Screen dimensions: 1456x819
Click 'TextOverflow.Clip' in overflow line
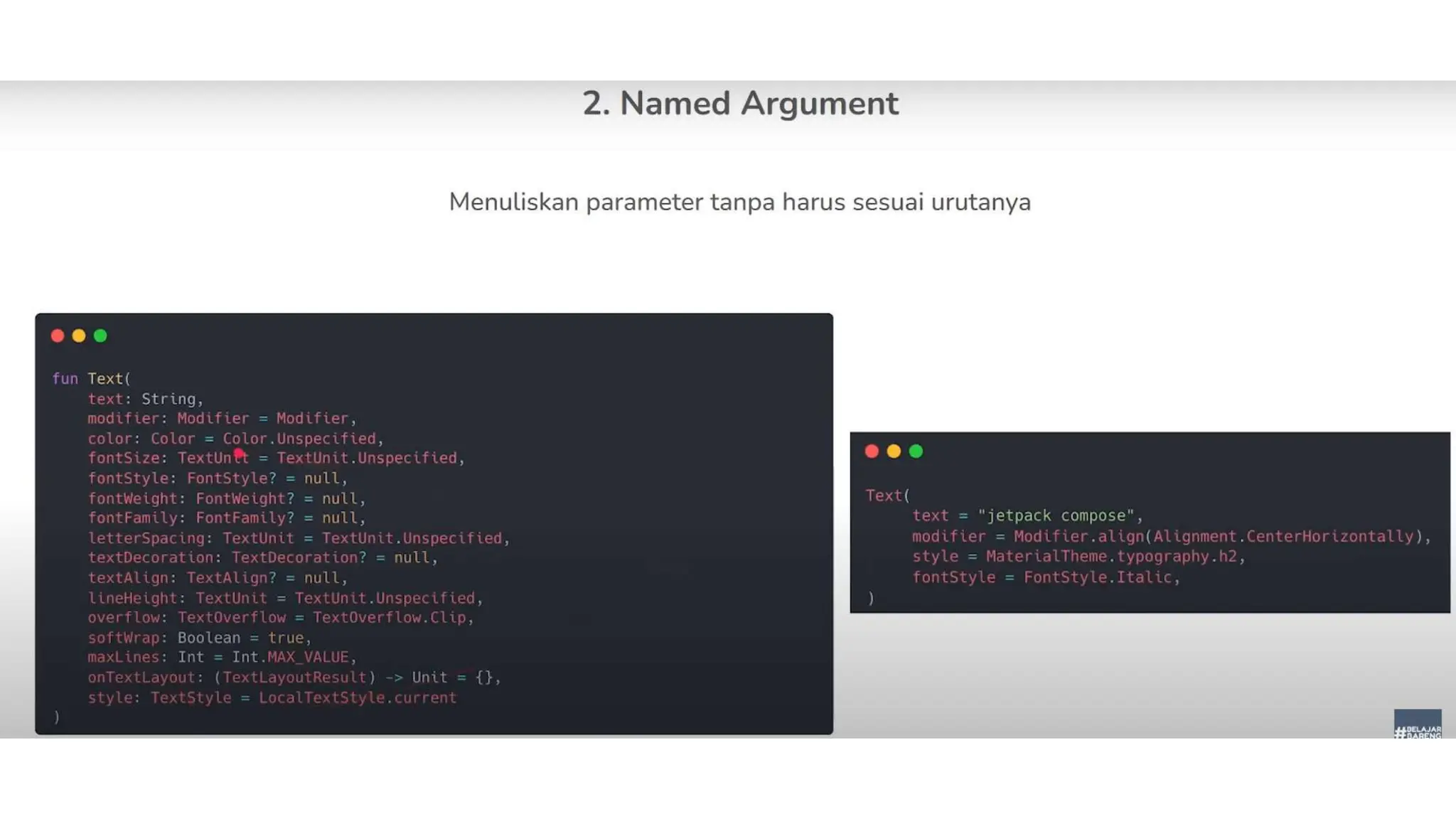click(389, 617)
